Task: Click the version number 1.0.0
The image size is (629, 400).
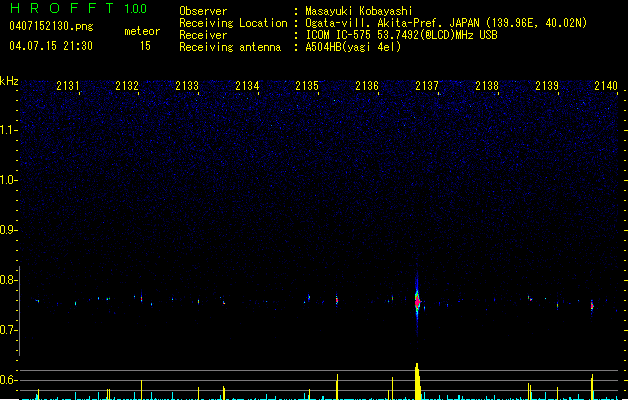Action: click(x=135, y=8)
